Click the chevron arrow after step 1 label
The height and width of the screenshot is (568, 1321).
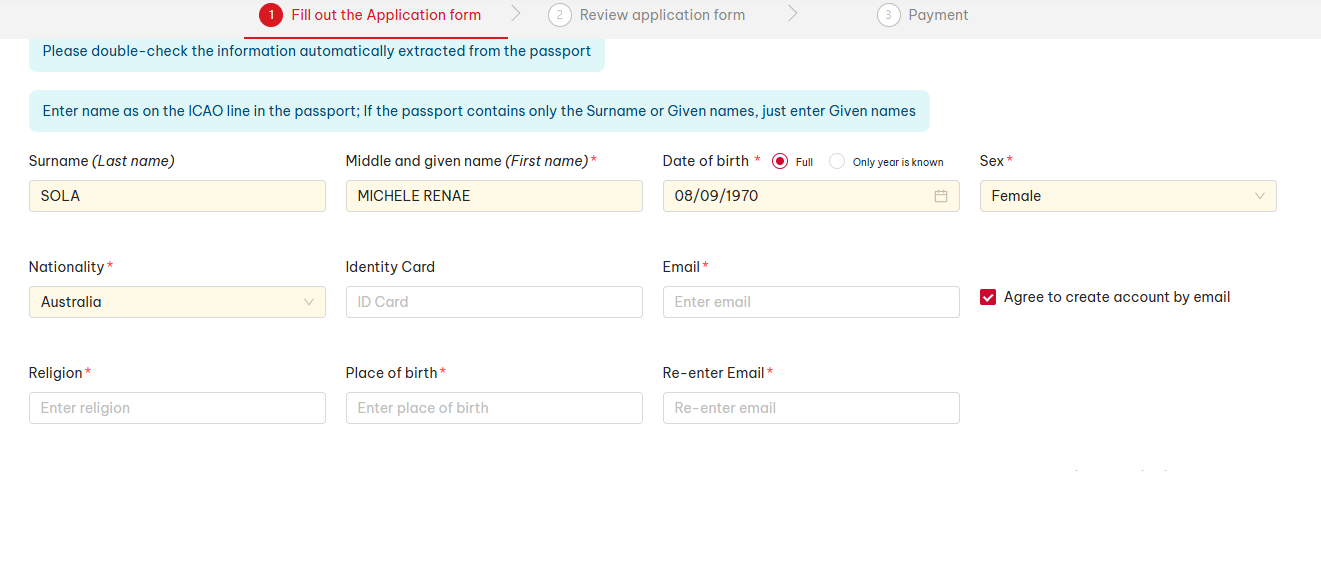tap(515, 14)
